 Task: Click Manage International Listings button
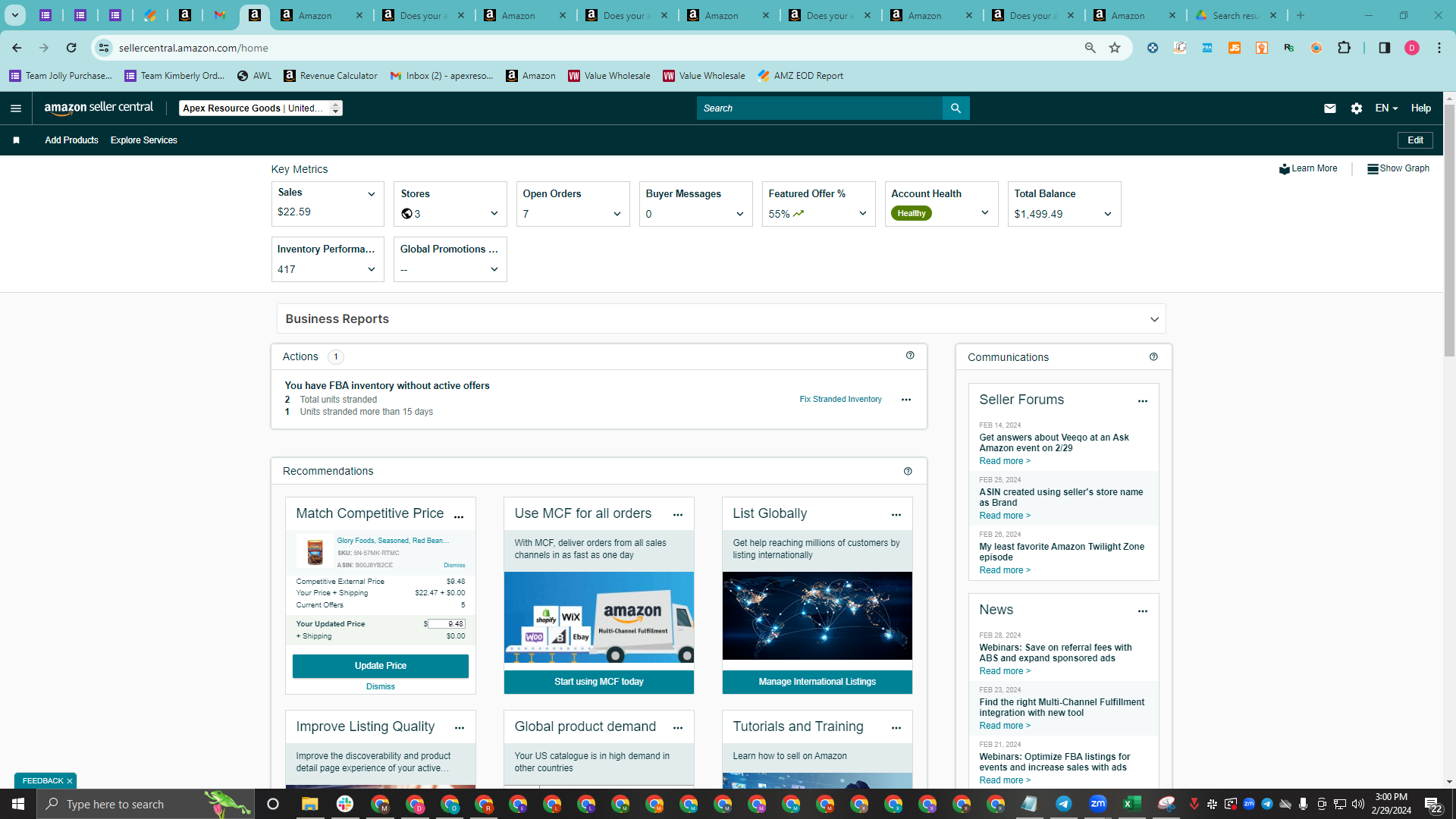coord(817,682)
